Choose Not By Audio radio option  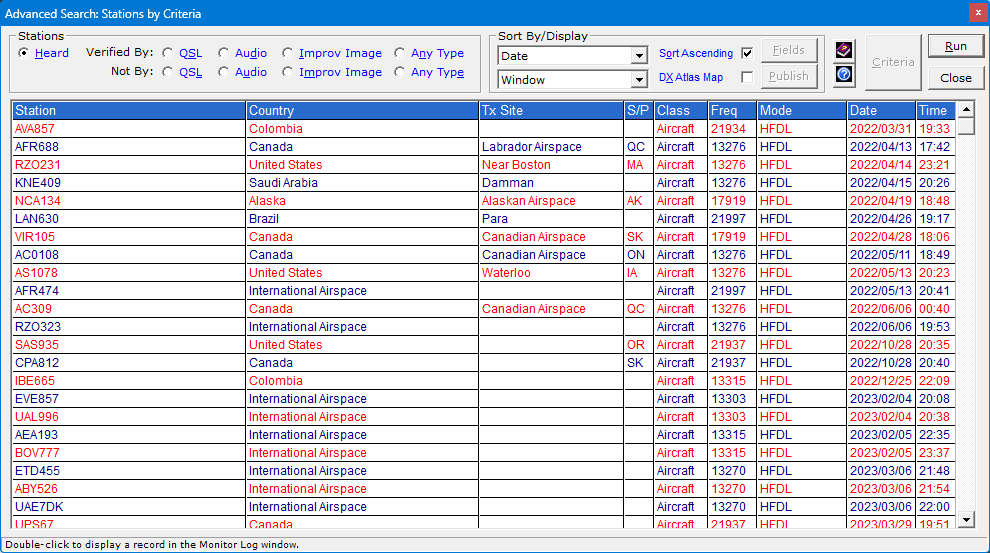pyautogui.click(x=223, y=72)
